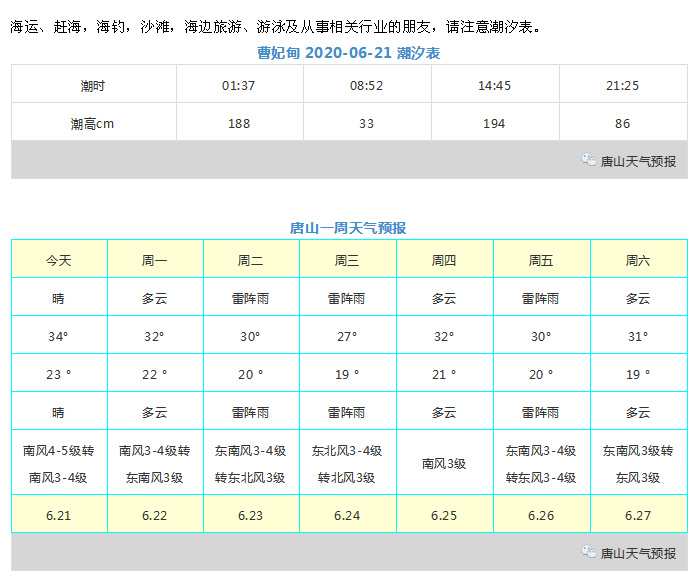694x579 pixels.
Task: Select the 今天 column header
Action: 59,260
